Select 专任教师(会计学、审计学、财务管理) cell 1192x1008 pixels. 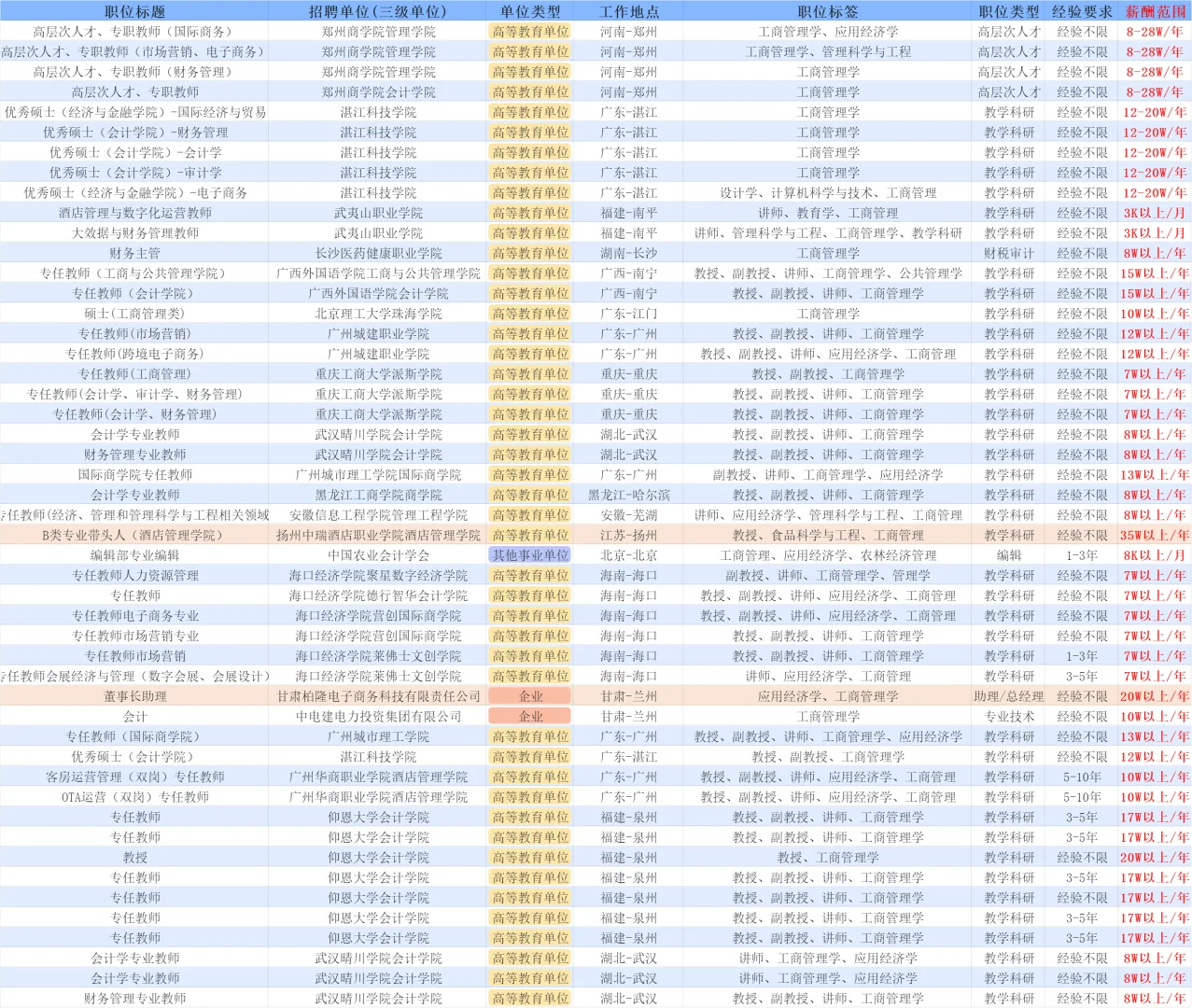click(x=134, y=394)
